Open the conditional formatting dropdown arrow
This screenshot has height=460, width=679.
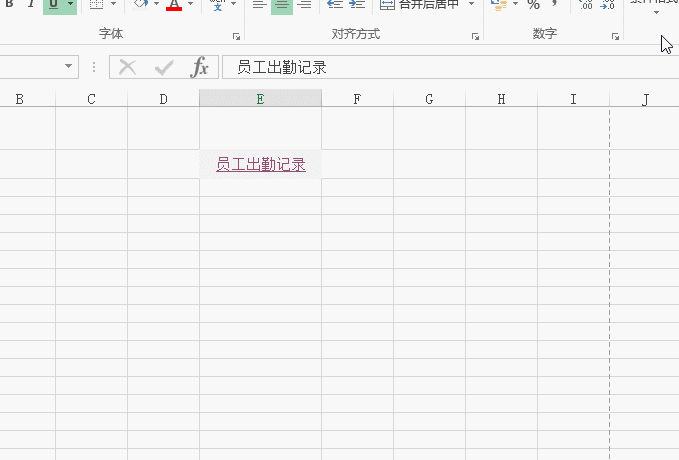coord(656,13)
